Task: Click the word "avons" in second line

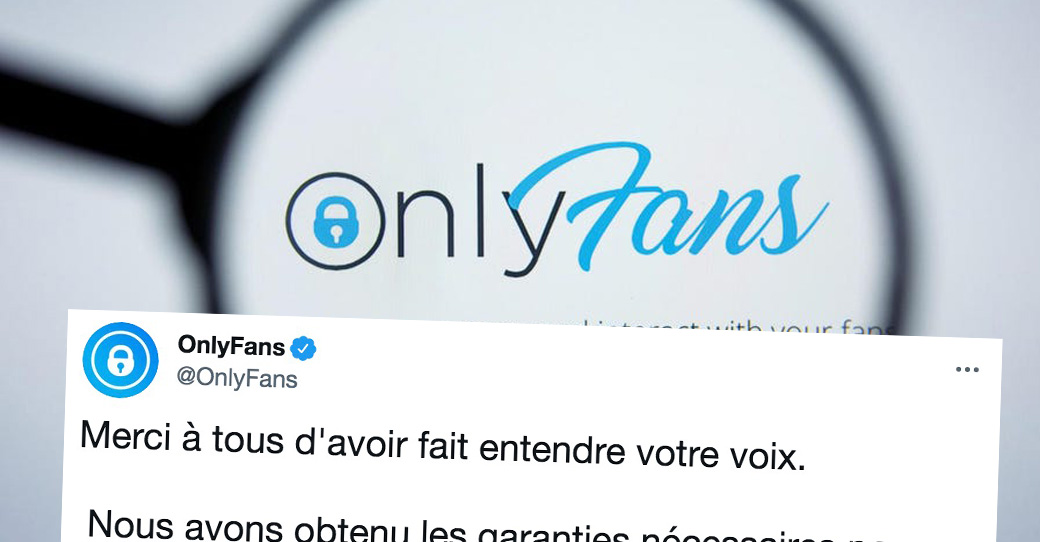Action: click(233, 529)
